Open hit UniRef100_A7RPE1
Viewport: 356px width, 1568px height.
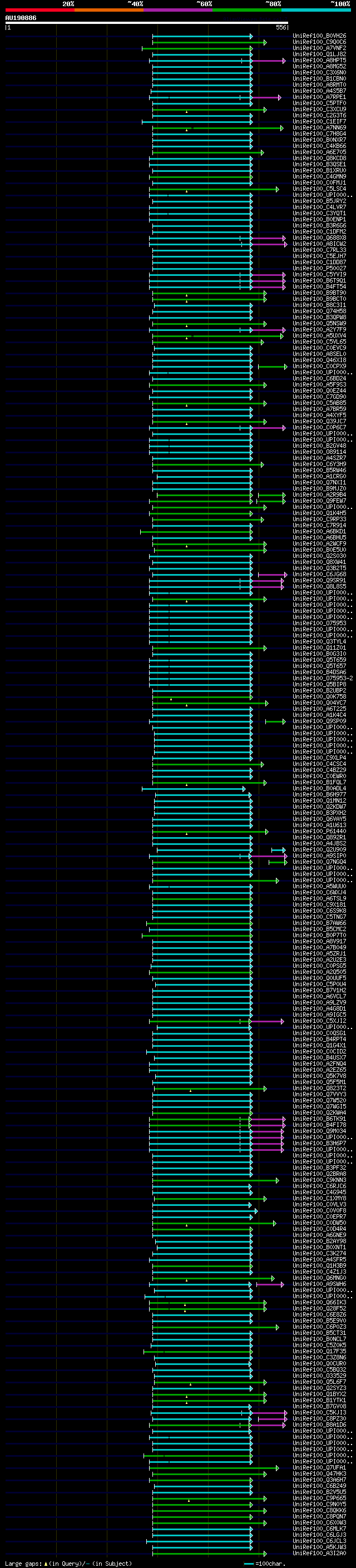click(x=319, y=97)
